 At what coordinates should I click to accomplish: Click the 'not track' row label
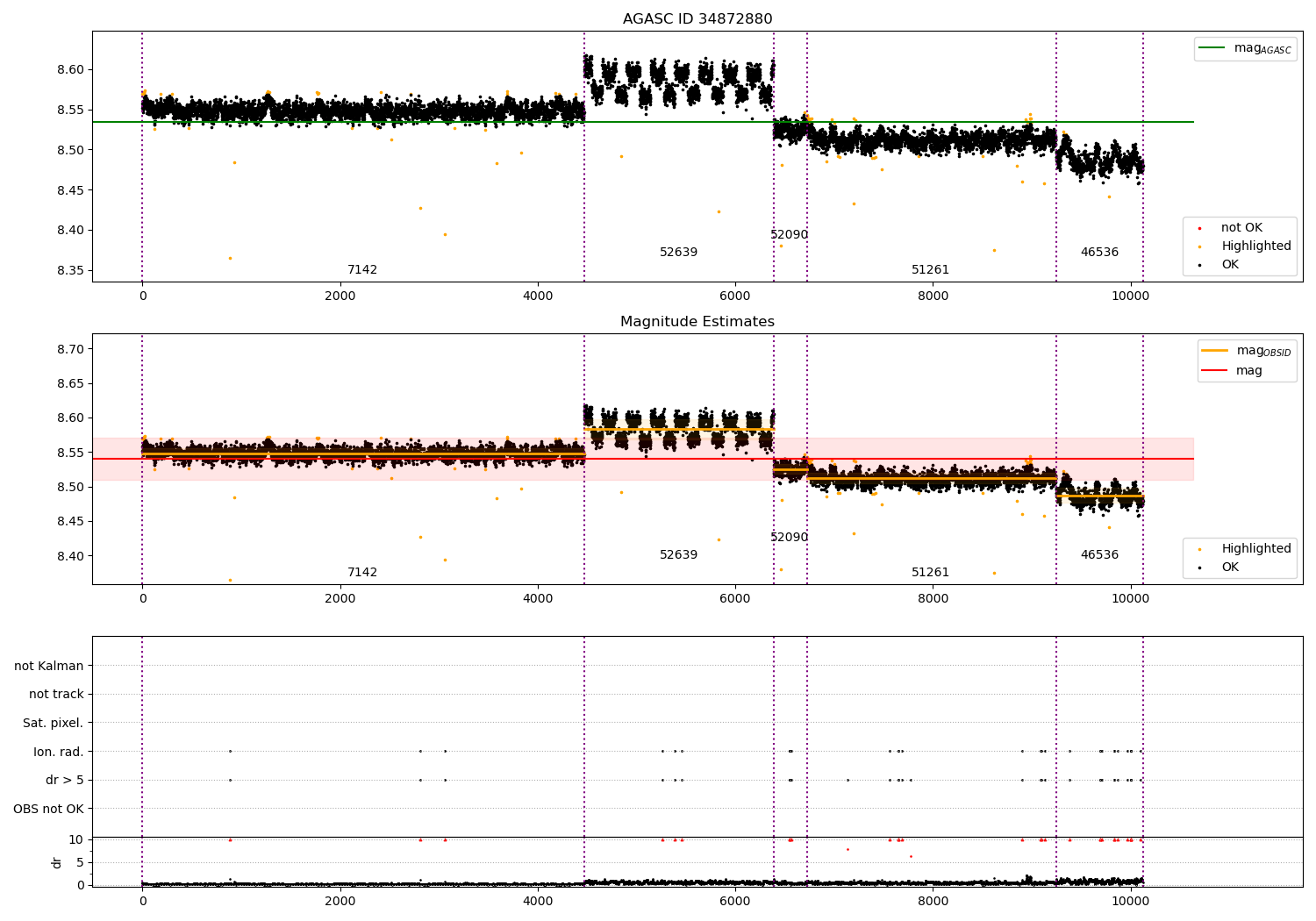[x=56, y=695]
